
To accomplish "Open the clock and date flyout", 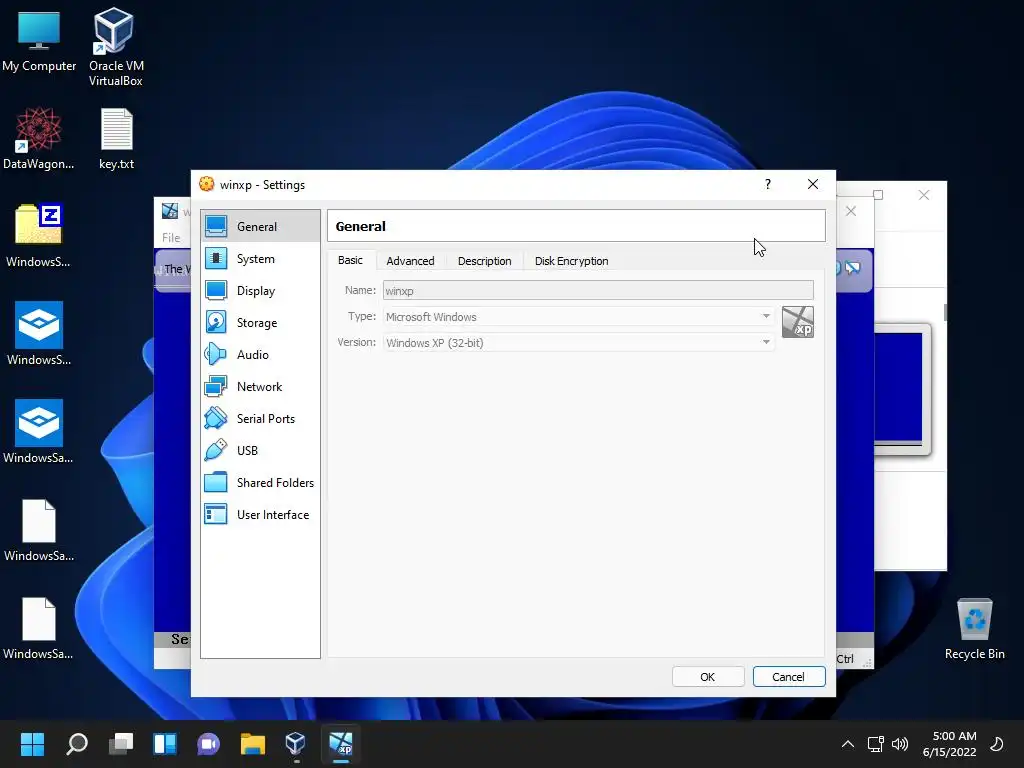I will click(x=950, y=744).
